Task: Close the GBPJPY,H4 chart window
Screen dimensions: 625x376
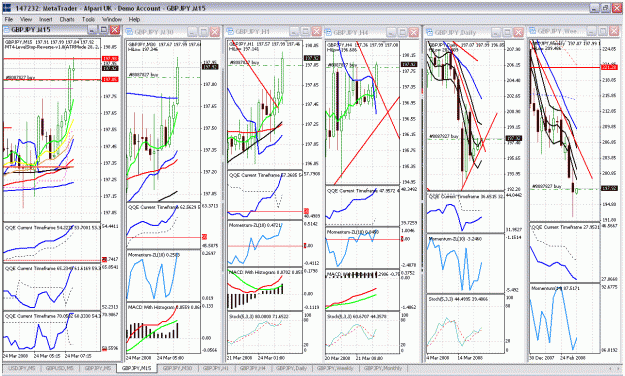Action: coord(414,32)
